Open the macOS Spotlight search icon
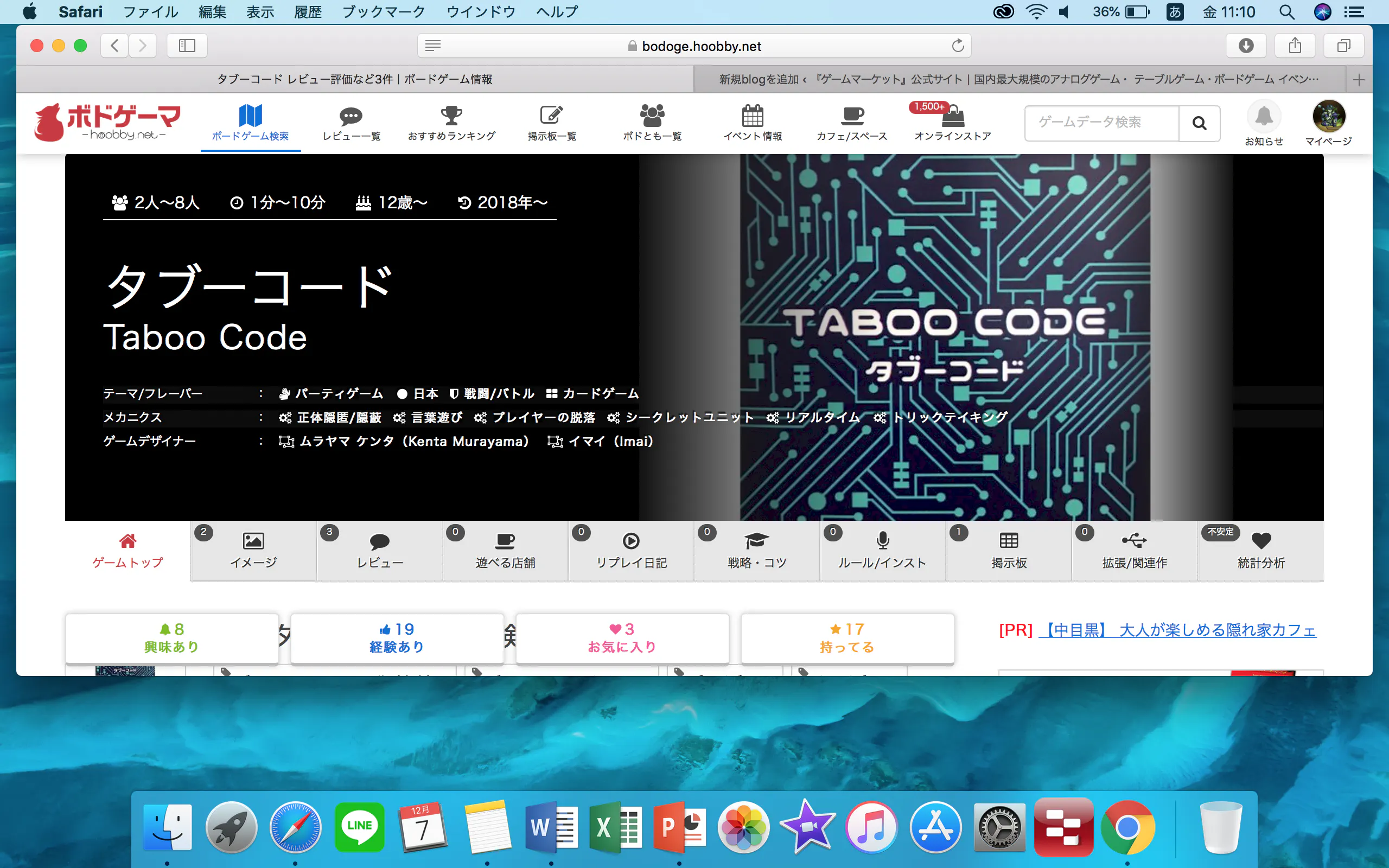This screenshot has width=1389, height=868. pos(1287,12)
